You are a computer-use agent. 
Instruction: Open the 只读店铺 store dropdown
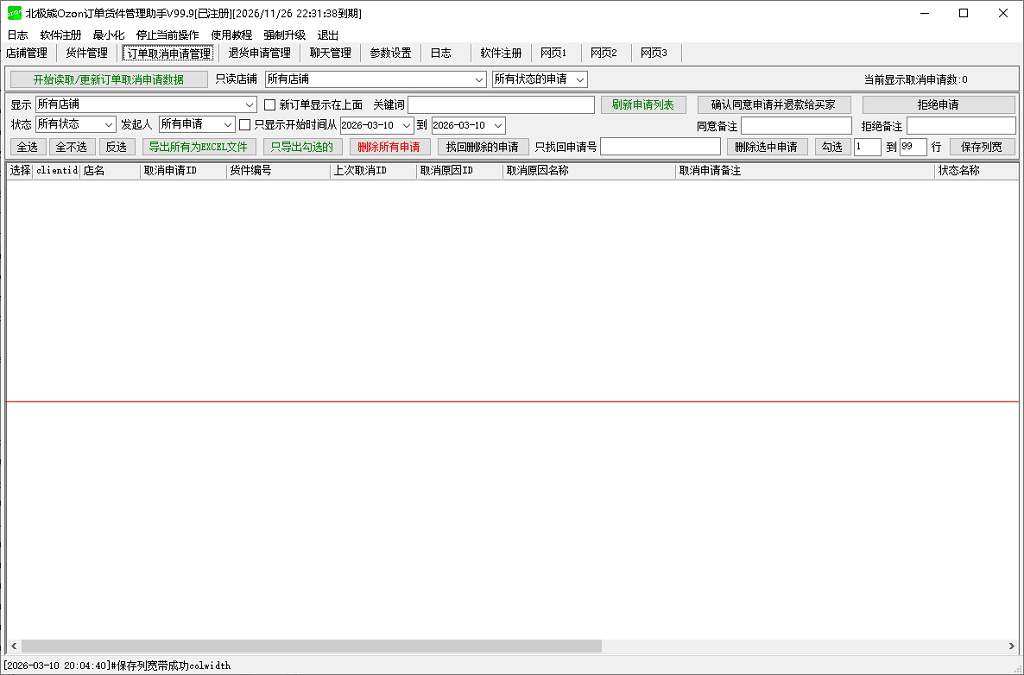pyautogui.click(x=374, y=79)
